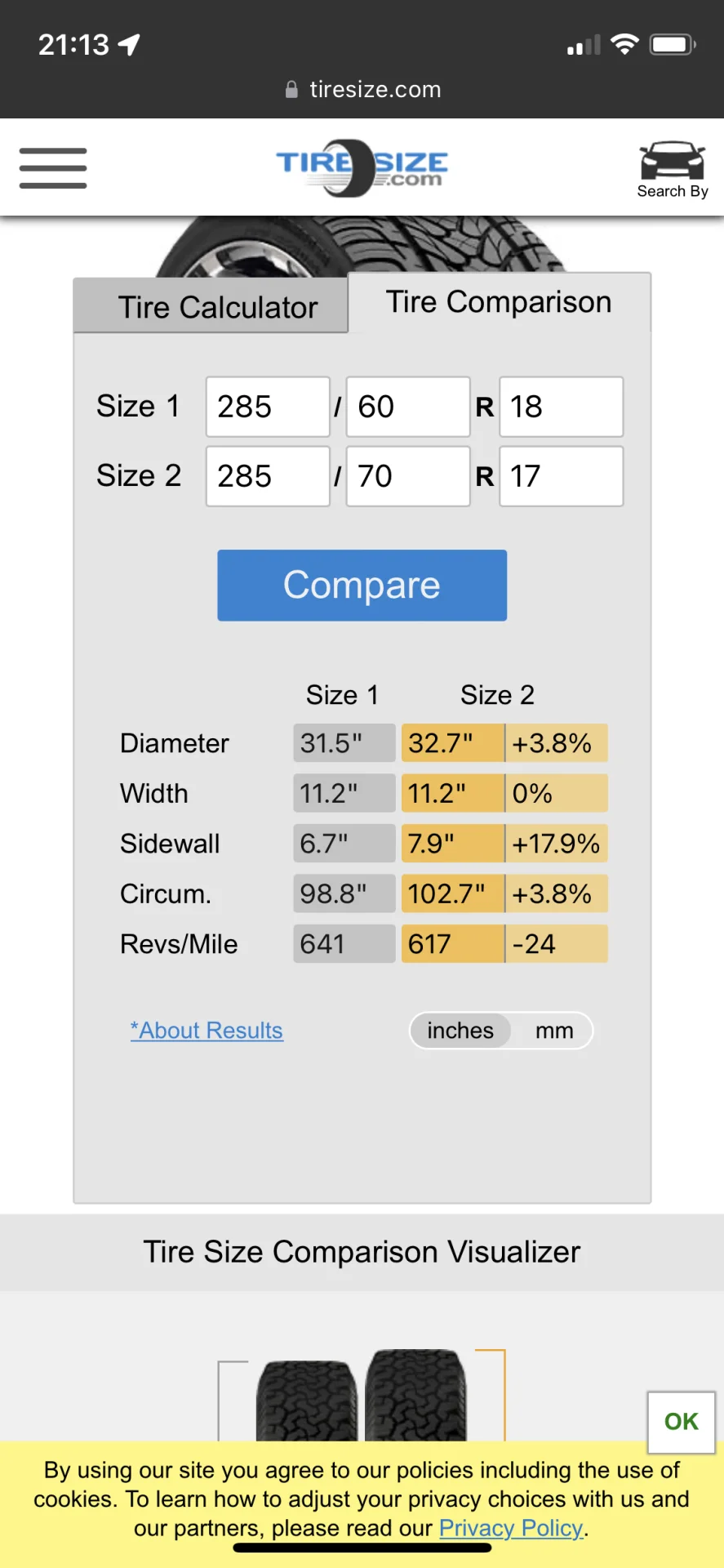Image resolution: width=724 pixels, height=1568 pixels.
Task: Switch to the Tire Calculator tab
Action: tap(217, 307)
